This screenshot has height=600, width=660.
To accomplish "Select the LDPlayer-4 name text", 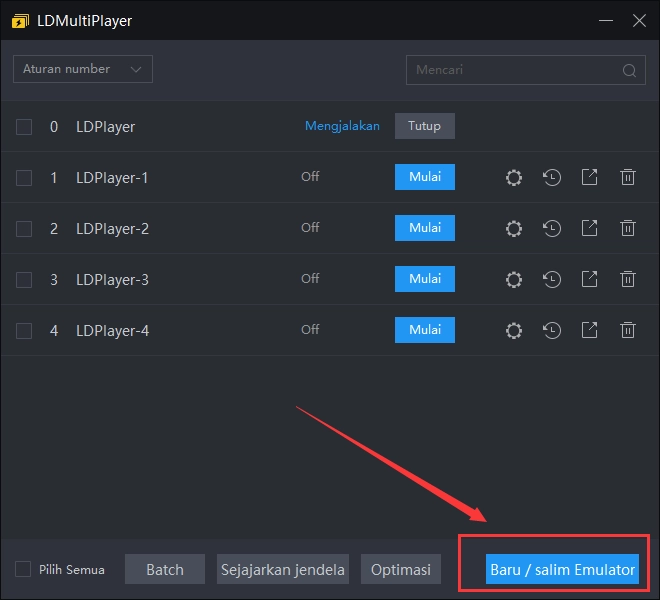I will (112, 331).
